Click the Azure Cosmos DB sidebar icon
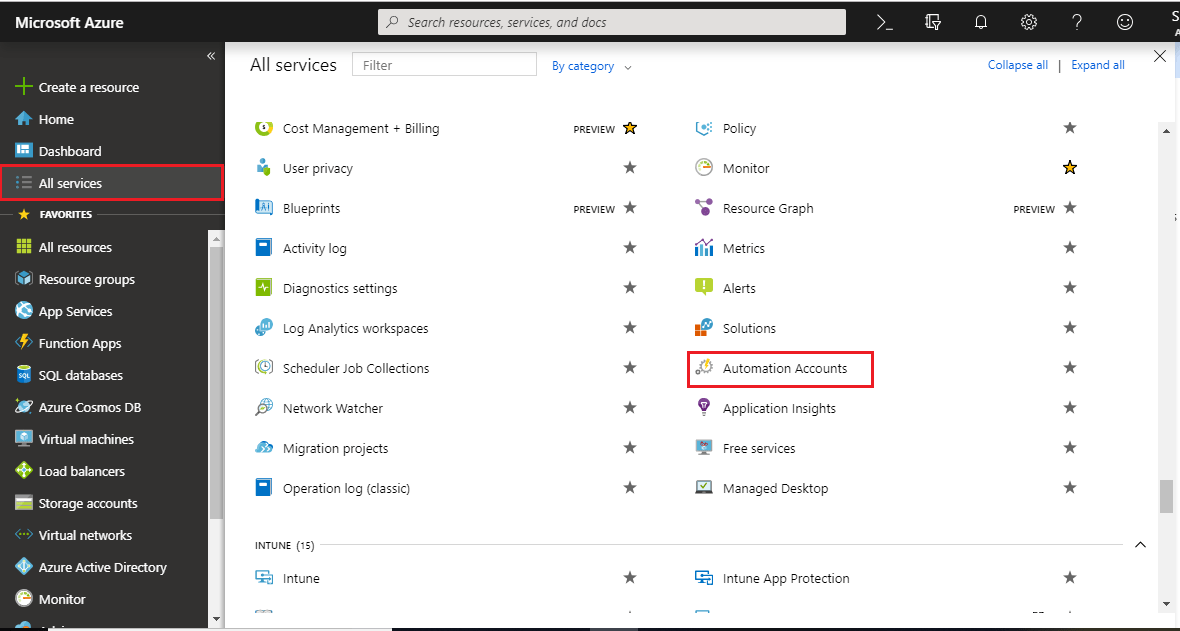1180x631 pixels. (24, 407)
